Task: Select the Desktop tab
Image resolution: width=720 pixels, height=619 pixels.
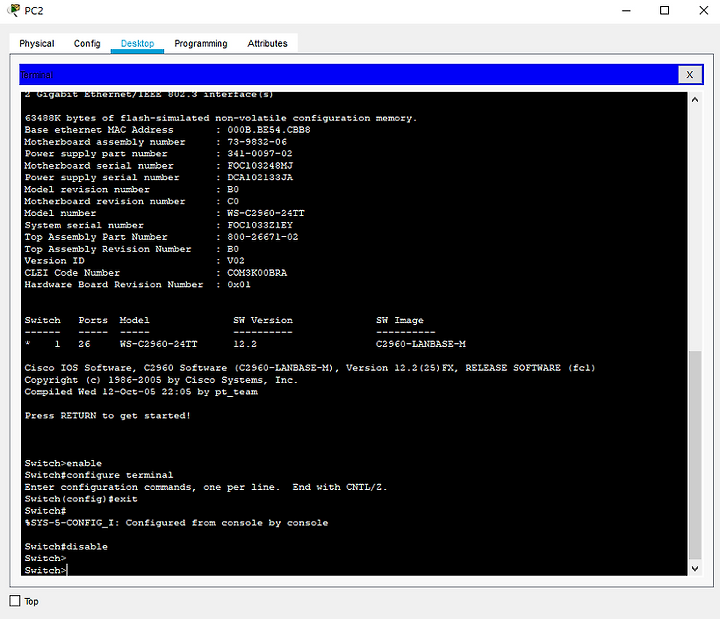Action: point(137,44)
